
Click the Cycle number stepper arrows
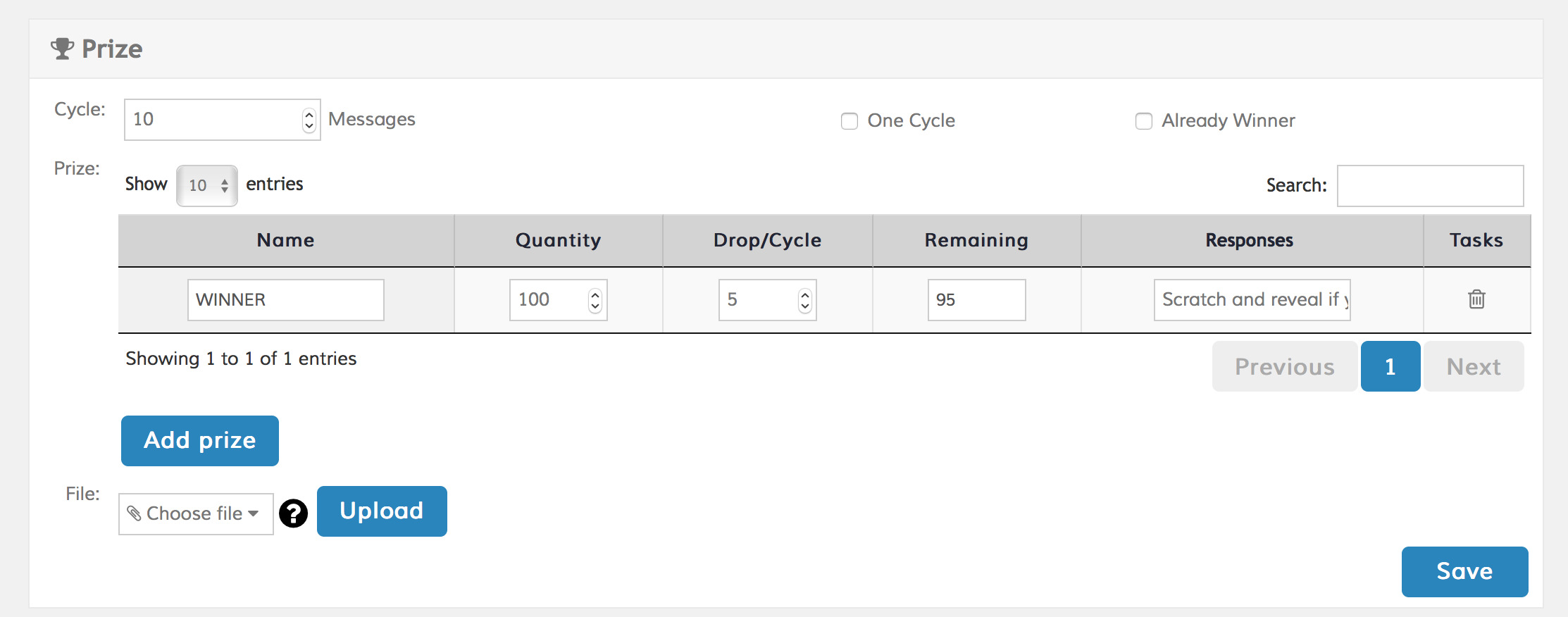(x=309, y=120)
